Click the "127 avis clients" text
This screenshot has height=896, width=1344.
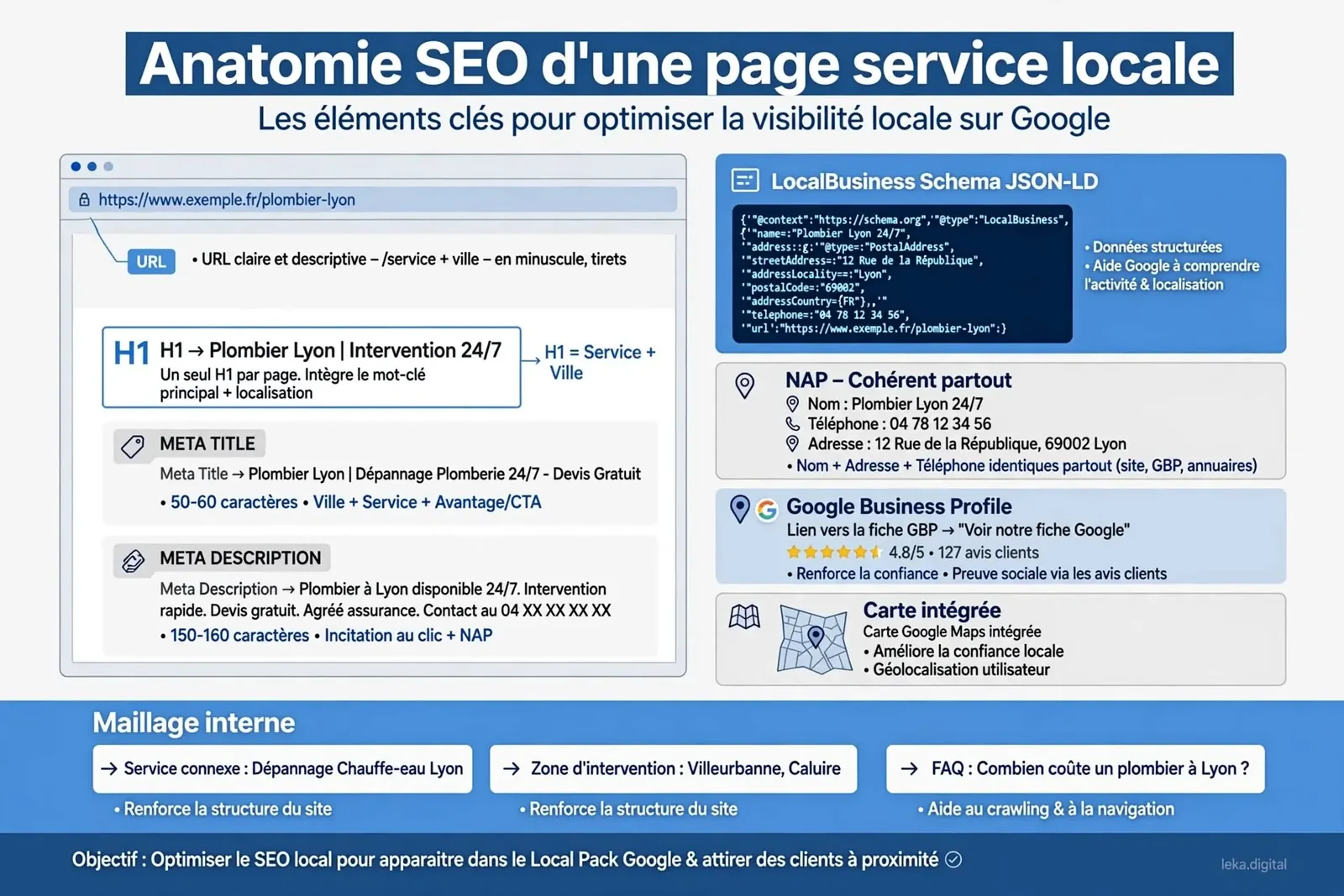(x=989, y=553)
